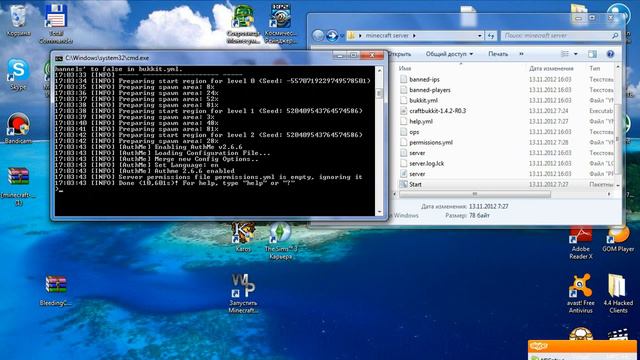This screenshot has width=640, height=360.
Task: Open the Общий доступ dropdown menu
Action: 449,54
